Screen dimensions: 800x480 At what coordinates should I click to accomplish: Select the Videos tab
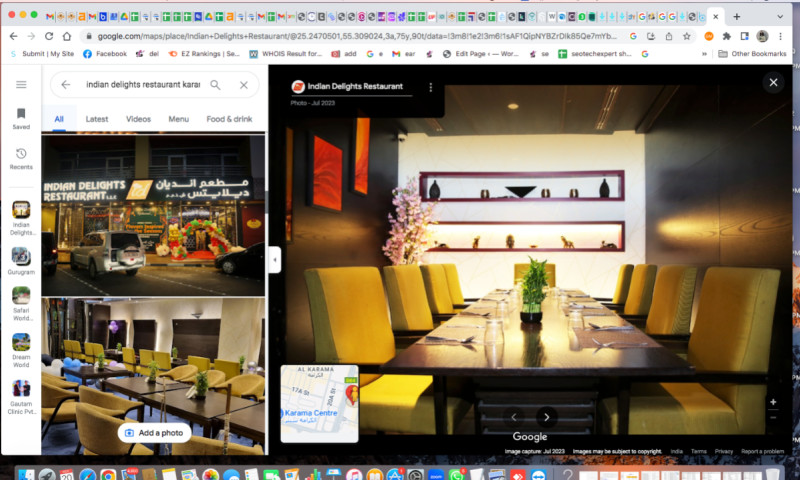click(138, 119)
